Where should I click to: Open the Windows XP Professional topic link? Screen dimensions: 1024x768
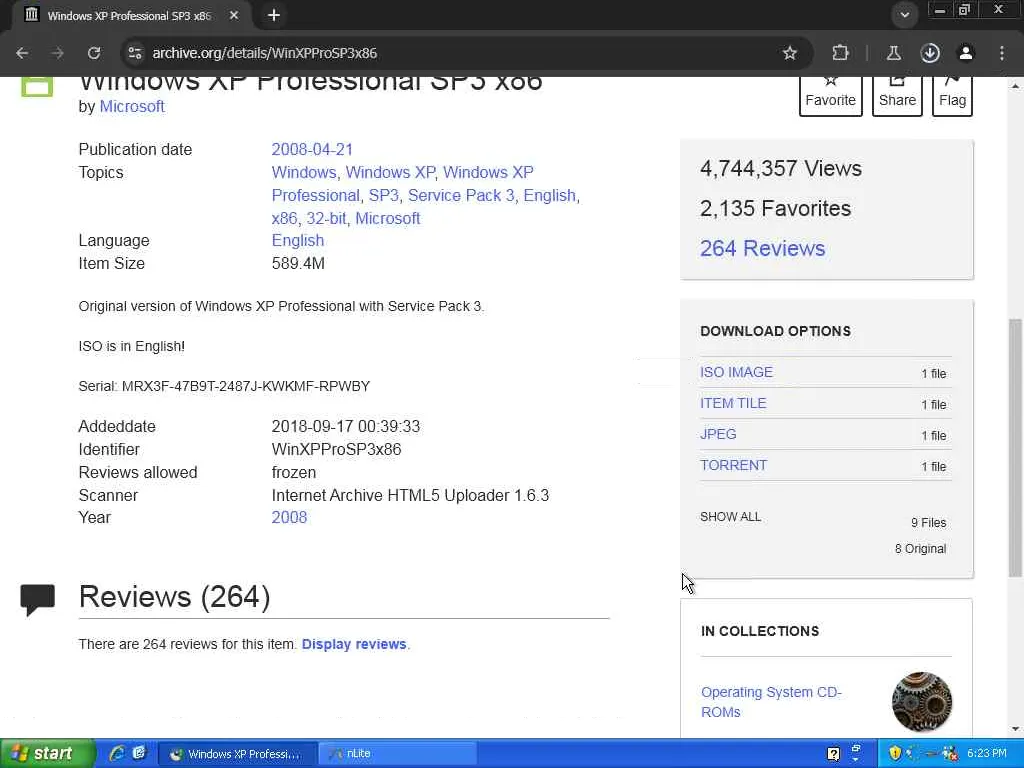tap(402, 184)
